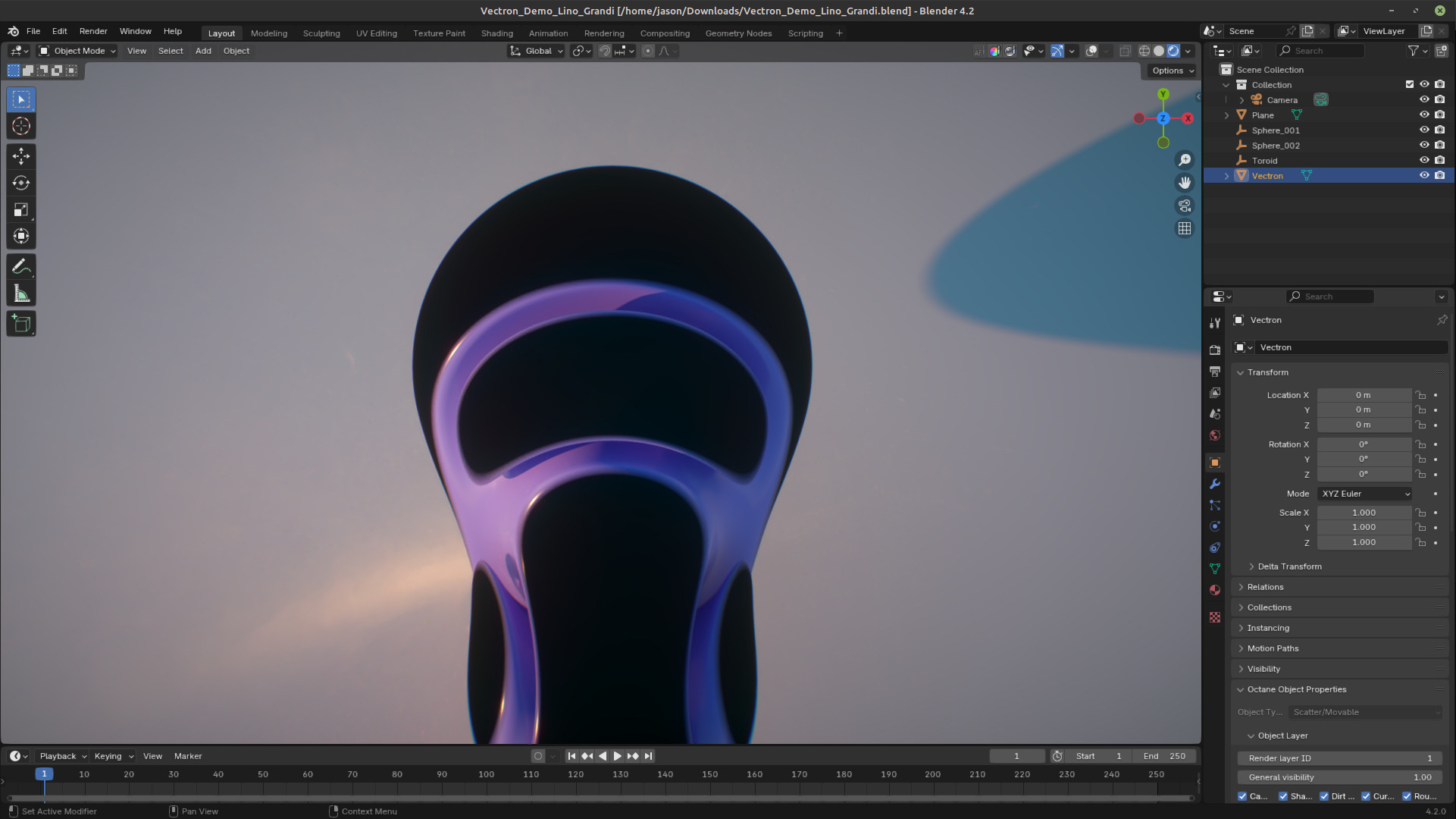Toggle Toroid viewport visibility eye
Screen dimensions: 1456x819
point(1424,160)
